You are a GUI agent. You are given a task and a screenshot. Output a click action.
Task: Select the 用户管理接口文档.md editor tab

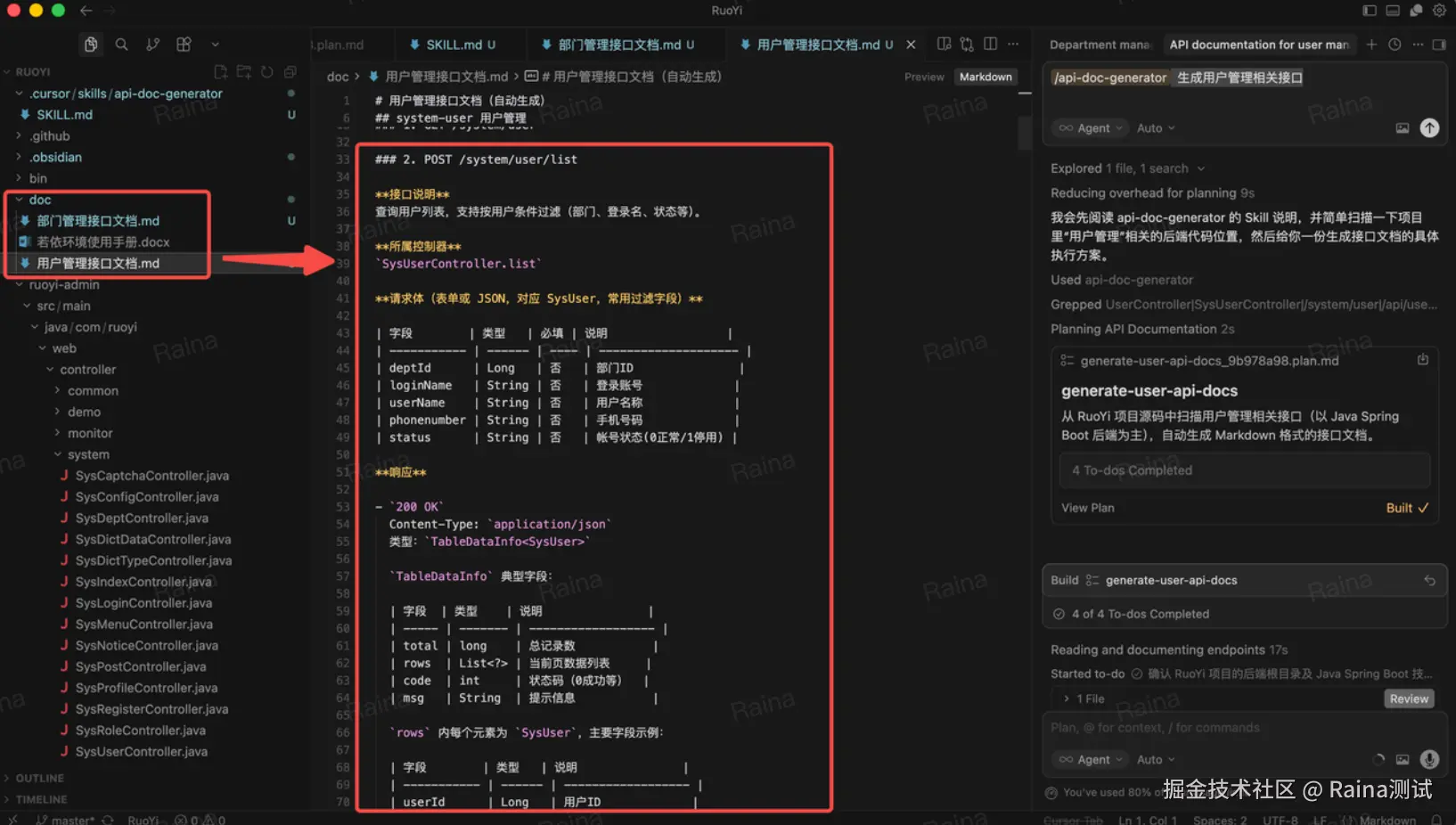coord(817,45)
